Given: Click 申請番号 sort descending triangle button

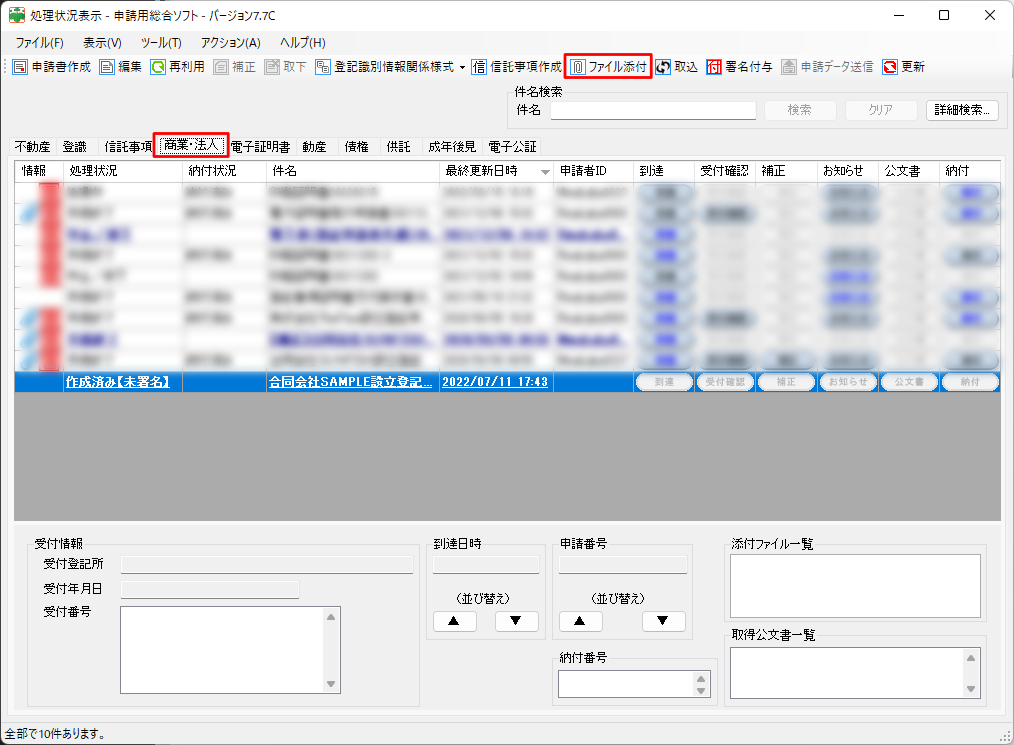Looking at the screenshot, I should (663, 621).
